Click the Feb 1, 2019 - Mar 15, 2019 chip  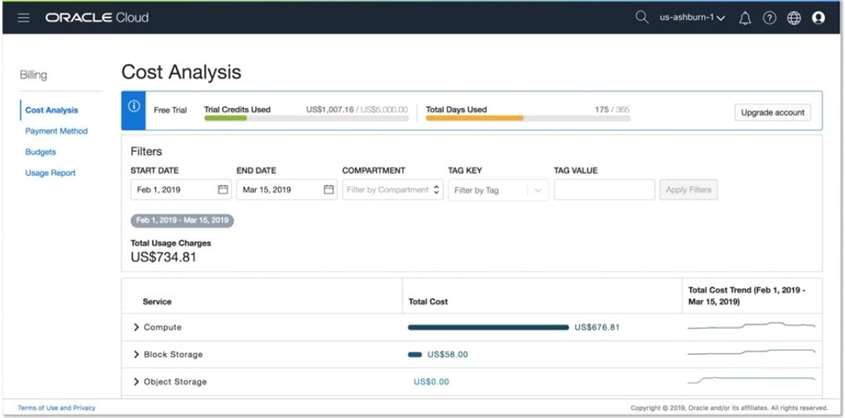click(182, 220)
